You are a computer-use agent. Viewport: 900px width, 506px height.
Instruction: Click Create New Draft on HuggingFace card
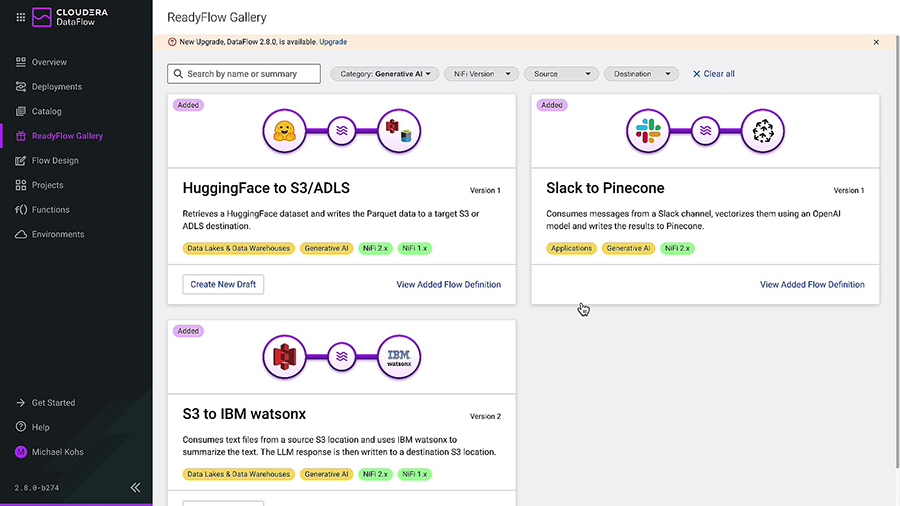pos(223,285)
